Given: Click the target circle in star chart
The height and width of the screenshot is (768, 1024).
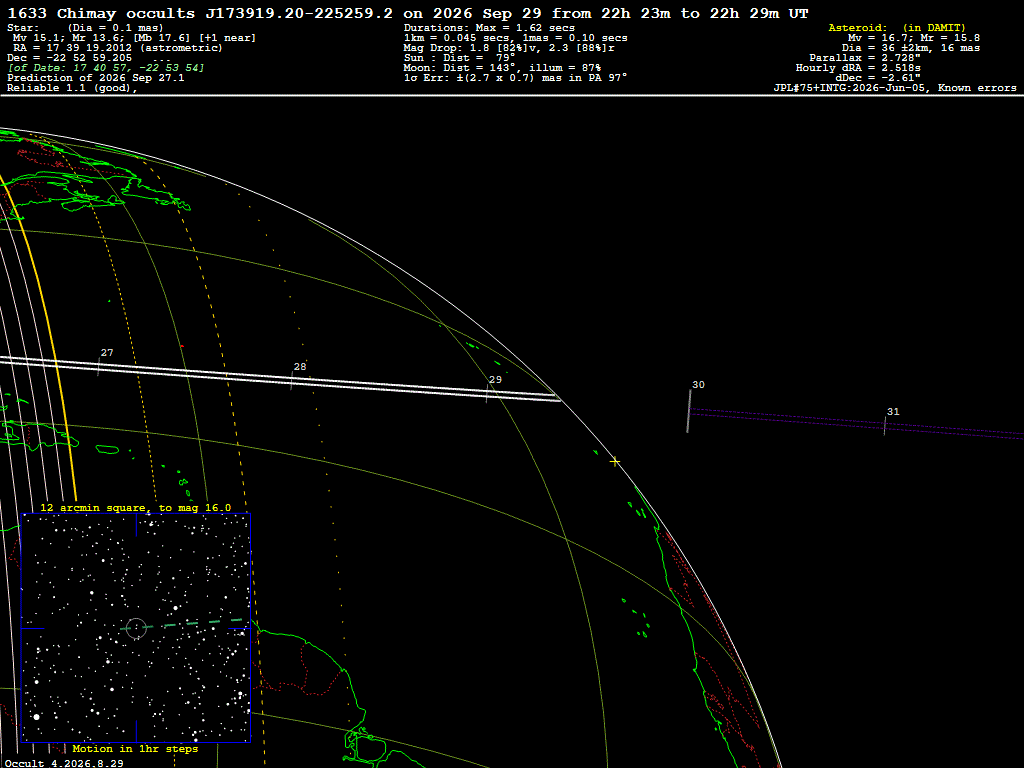Looking at the screenshot, I should click(136, 628).
